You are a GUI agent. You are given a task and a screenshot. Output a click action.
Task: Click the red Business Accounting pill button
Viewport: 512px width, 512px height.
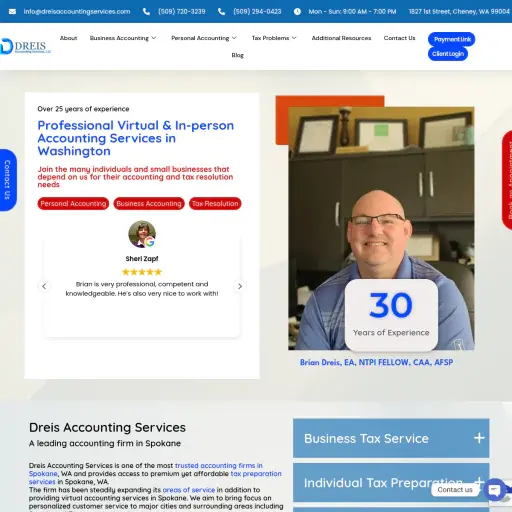click(149, 204)
